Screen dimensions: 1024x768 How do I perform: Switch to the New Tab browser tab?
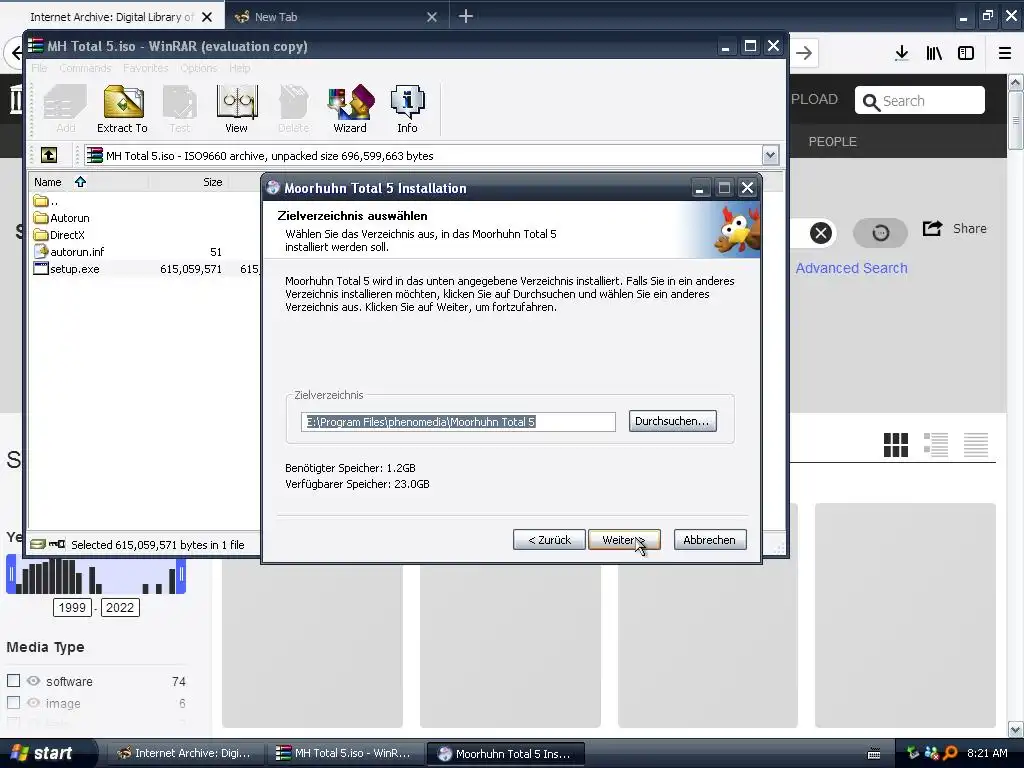tap(337, 17)
